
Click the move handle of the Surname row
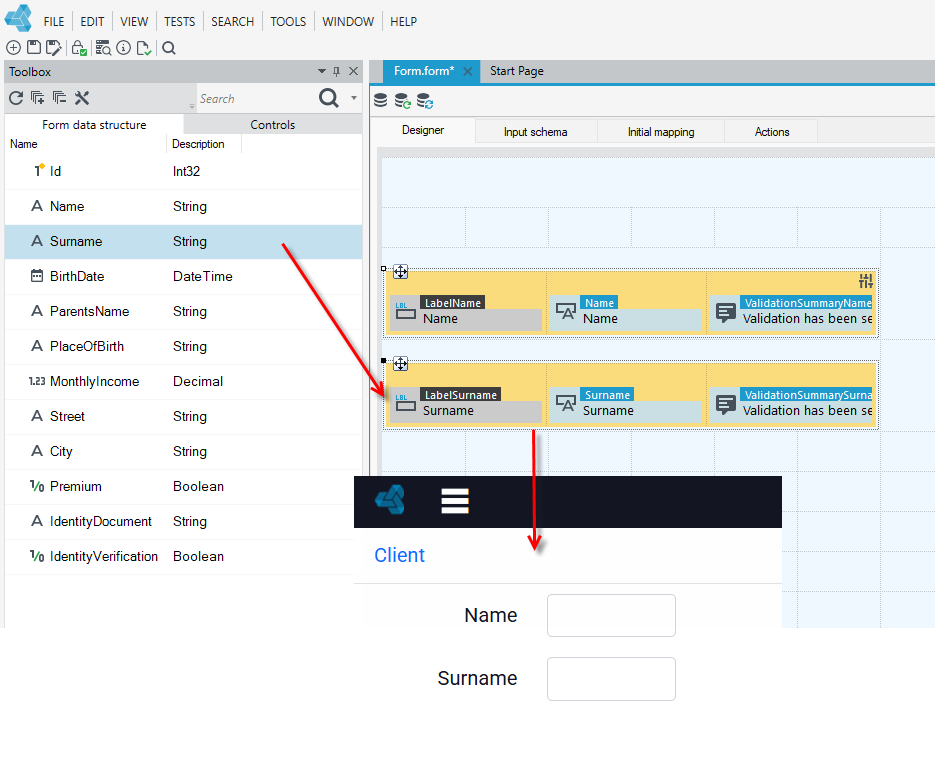401,364
